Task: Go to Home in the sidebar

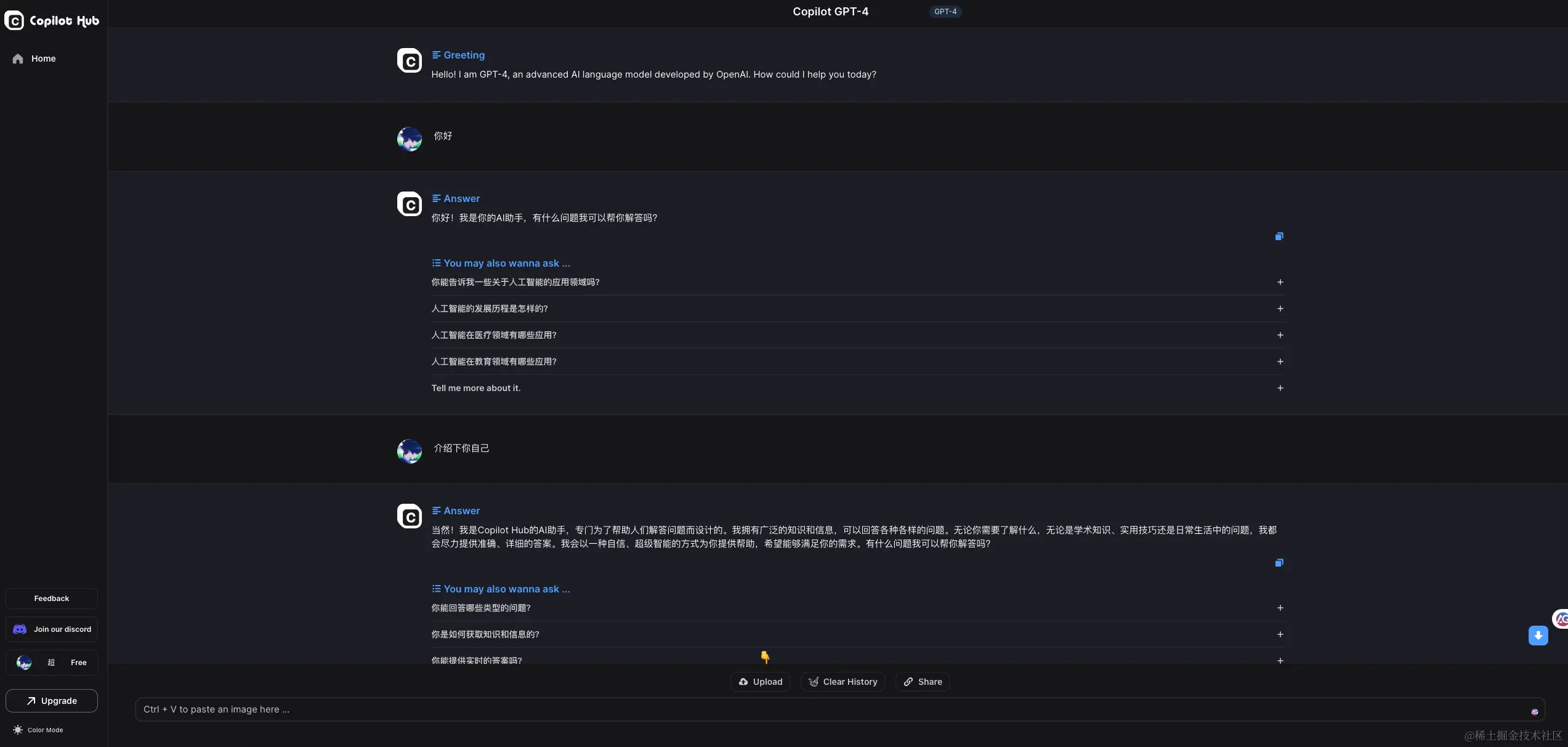Action: (43, 59)
